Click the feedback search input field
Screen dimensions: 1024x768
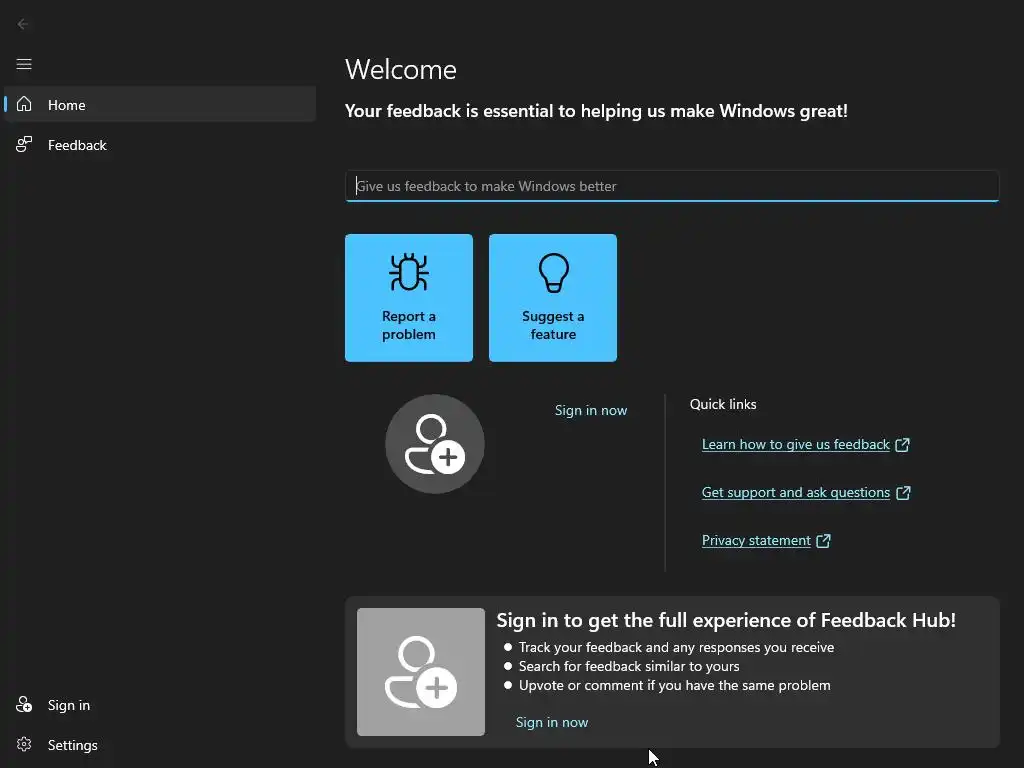pyautogui.click(x=672, y=186)
